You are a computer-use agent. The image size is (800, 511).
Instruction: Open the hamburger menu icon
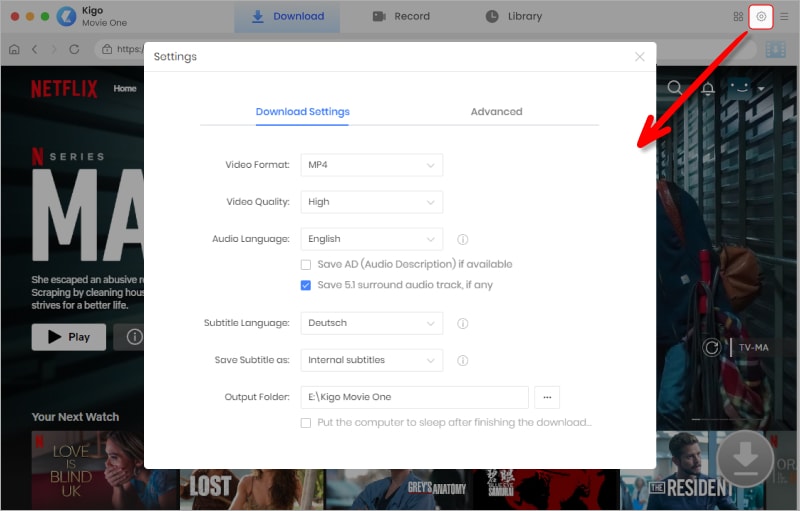(x=784, y=17)
